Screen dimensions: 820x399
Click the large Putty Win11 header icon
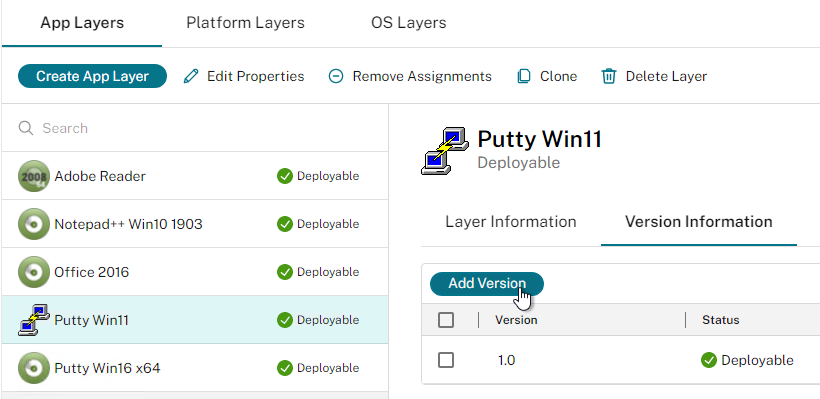(x=444, y=151)
